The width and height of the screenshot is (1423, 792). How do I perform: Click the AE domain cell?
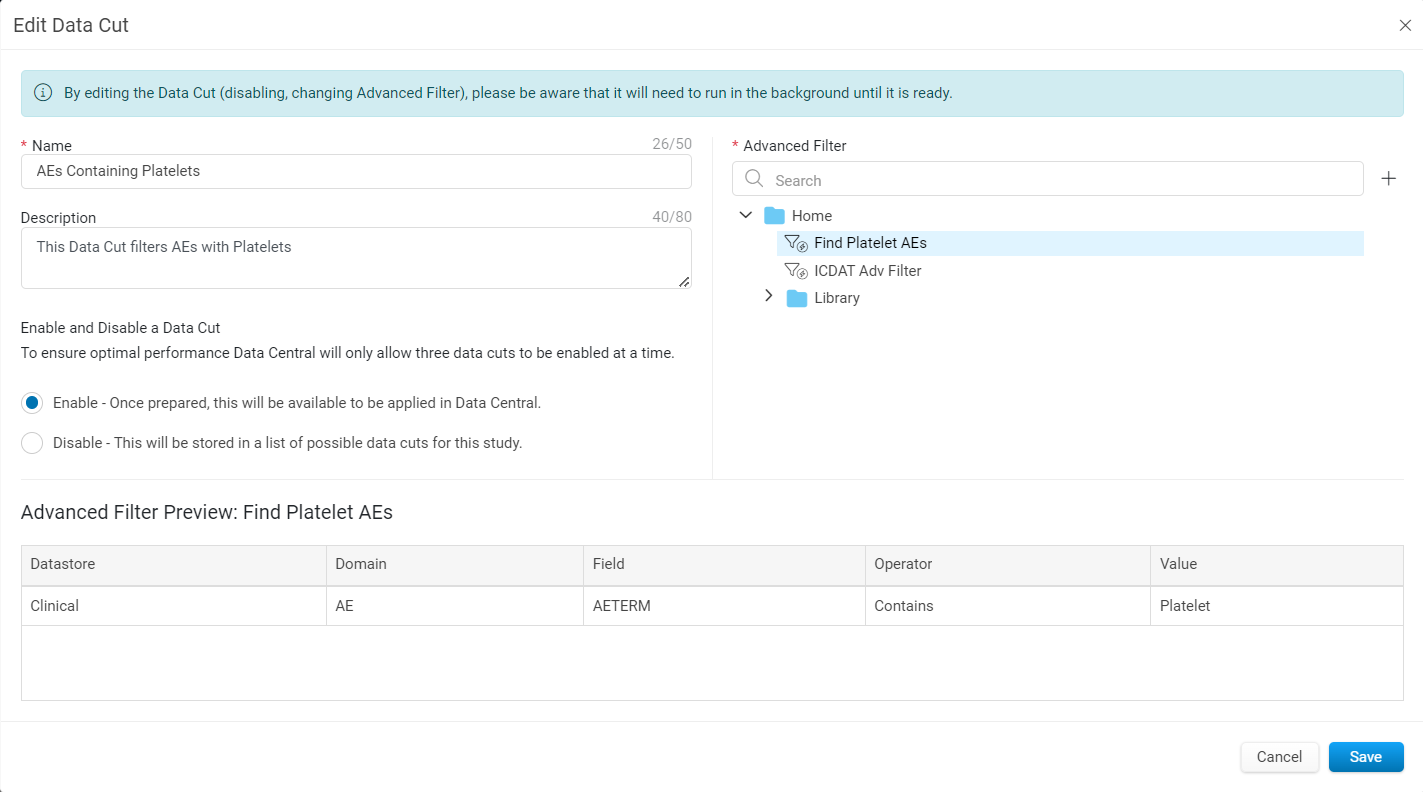coord(455,606)
